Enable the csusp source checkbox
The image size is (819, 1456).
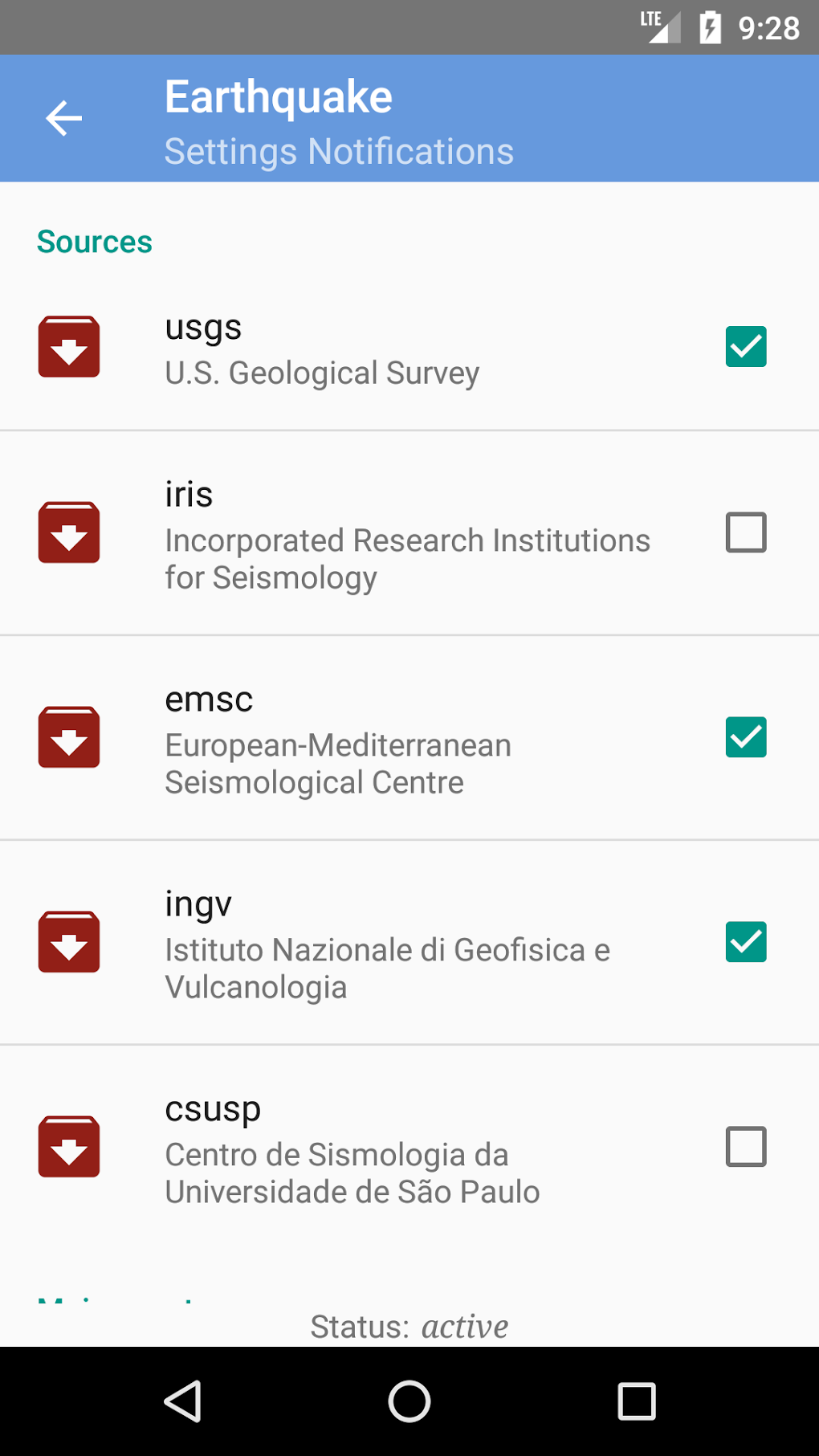[x=746, y=1147]
